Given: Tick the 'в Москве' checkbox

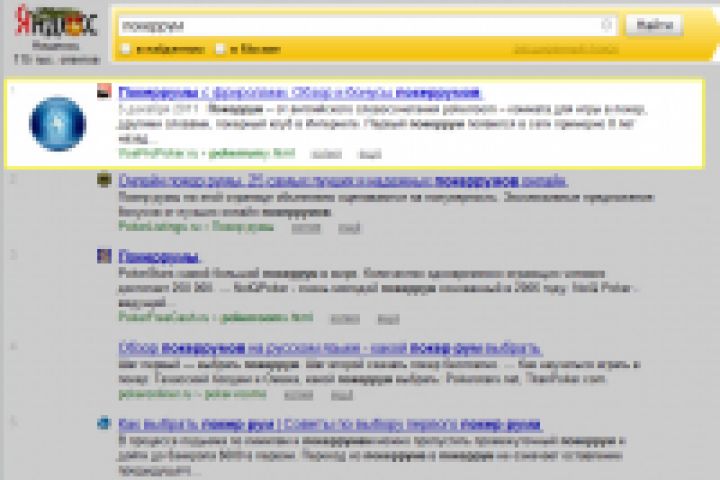Looking at the screenshot, I should pos(220,49).
